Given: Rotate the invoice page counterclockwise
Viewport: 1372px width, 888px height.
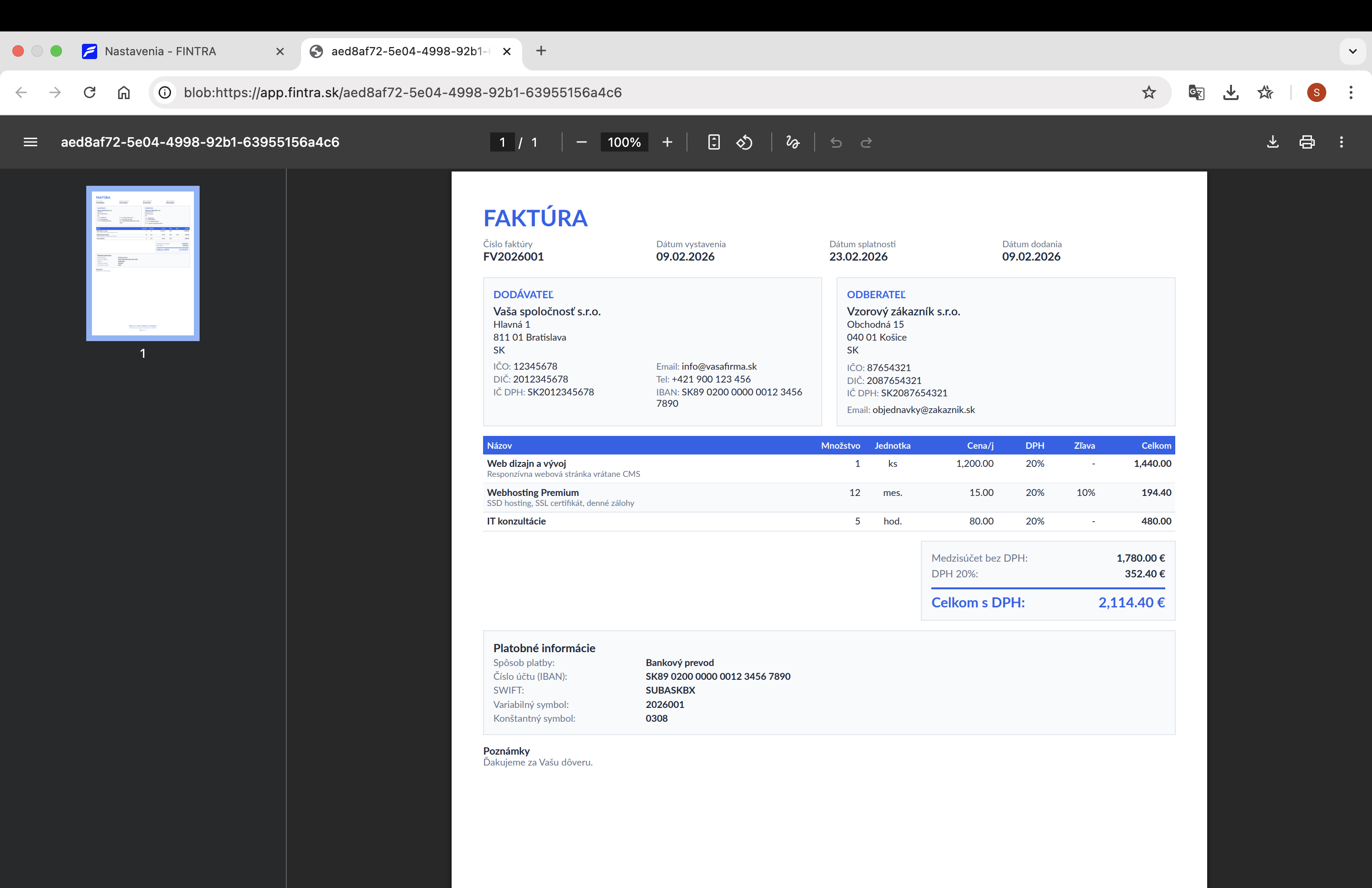Looking at the screenshot, I should point(745,142).
